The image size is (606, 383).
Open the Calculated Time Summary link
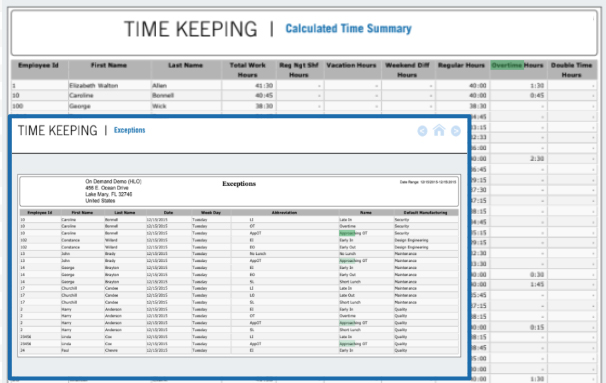[348, 29]
